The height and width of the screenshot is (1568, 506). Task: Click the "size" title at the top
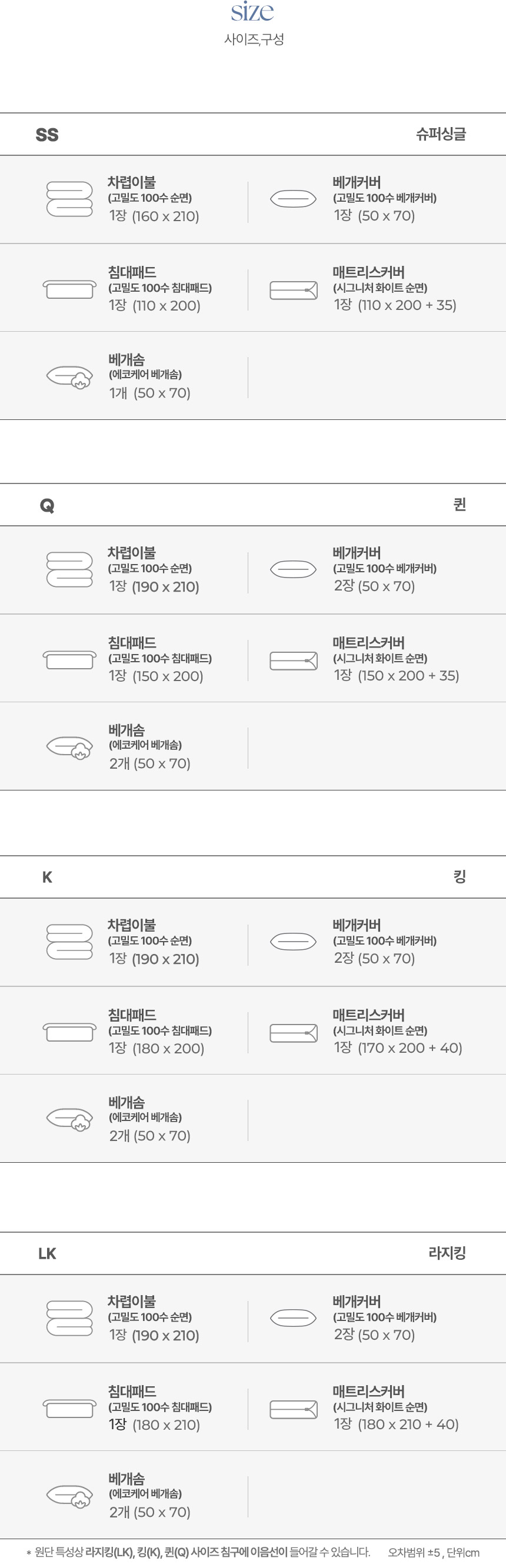click(252, 12)
